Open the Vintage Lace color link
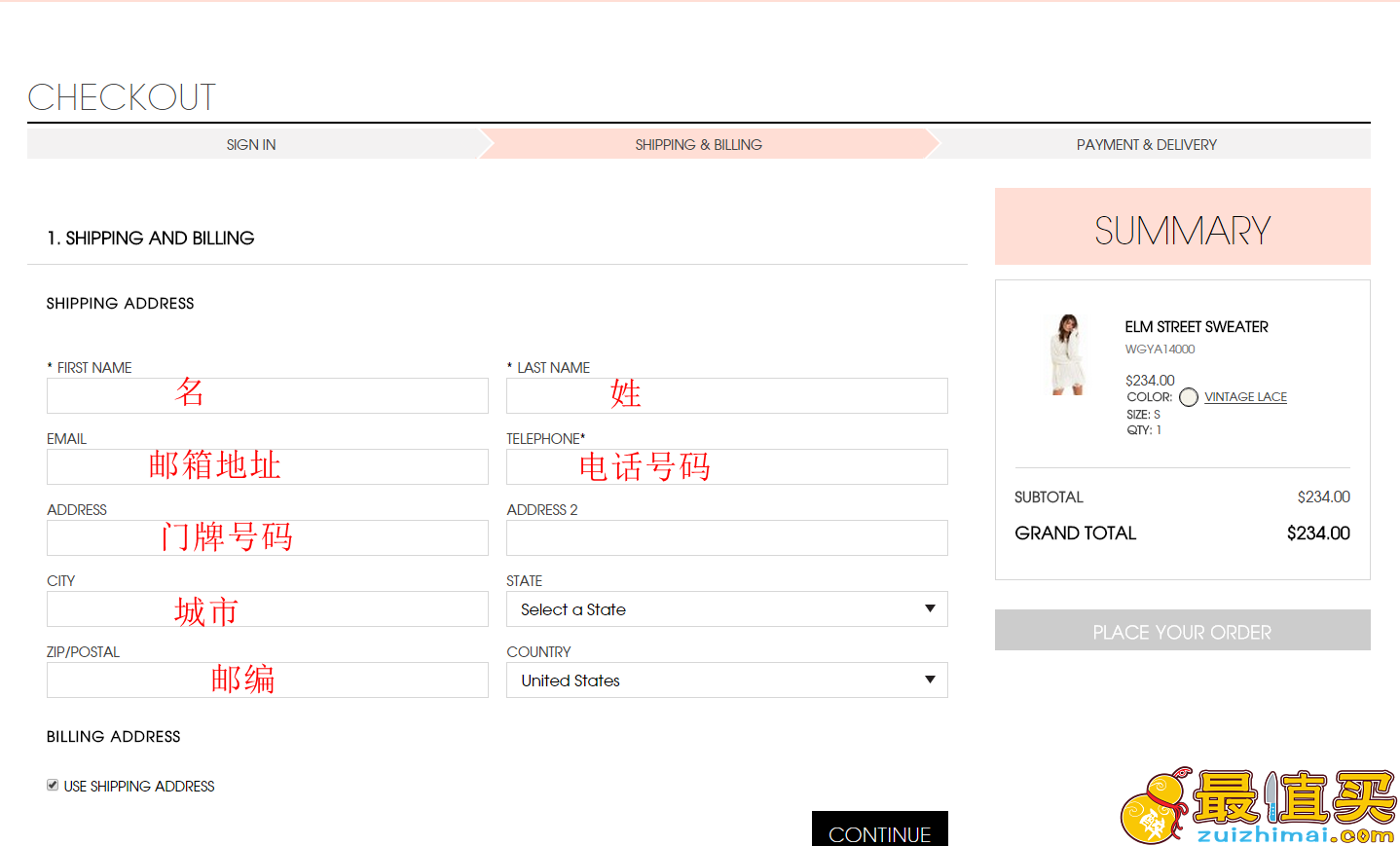The width and height of the screenshot is (1400, 846). (x=1245, y=397)
